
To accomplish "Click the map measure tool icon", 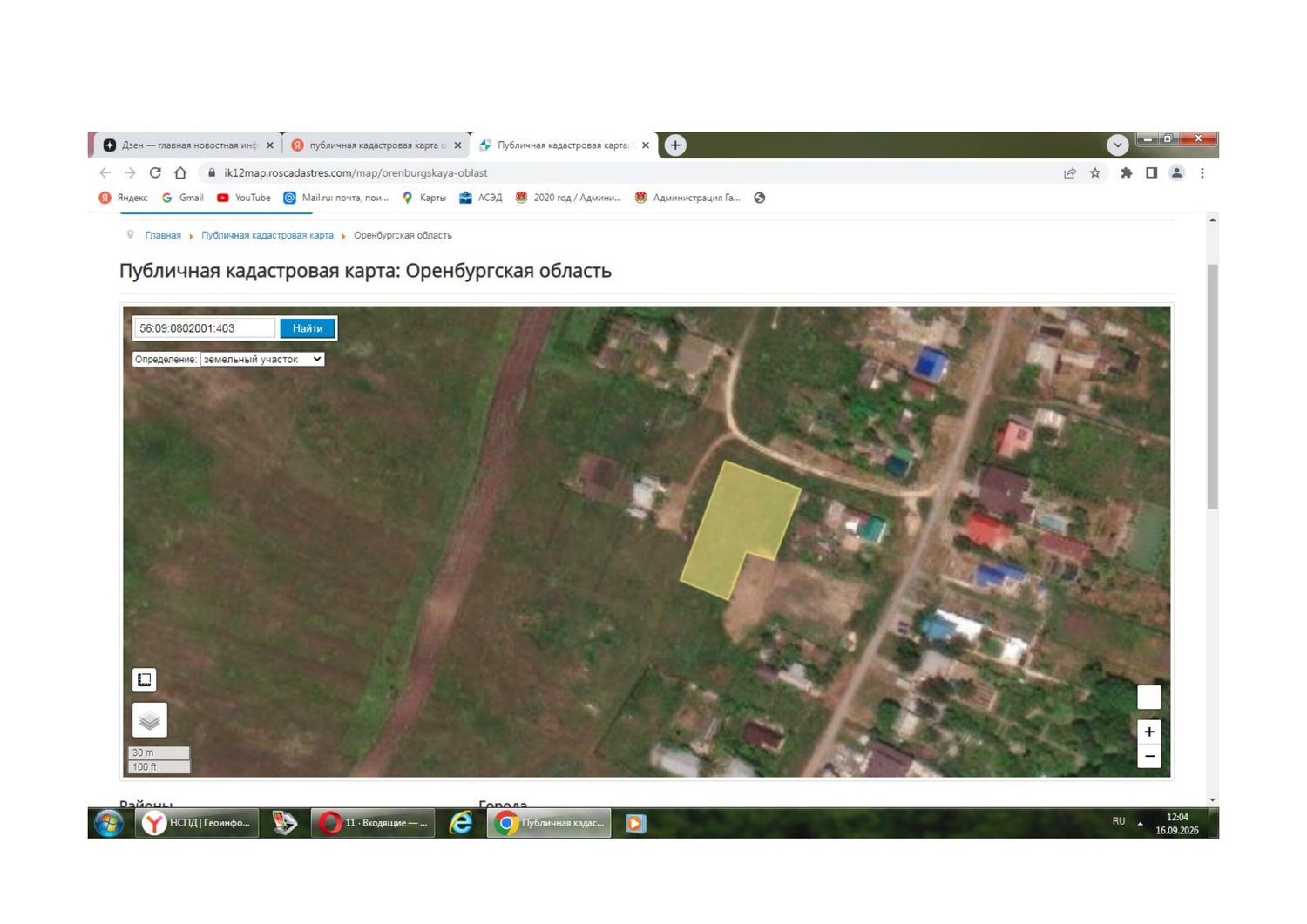I will [x=145, y=679].
